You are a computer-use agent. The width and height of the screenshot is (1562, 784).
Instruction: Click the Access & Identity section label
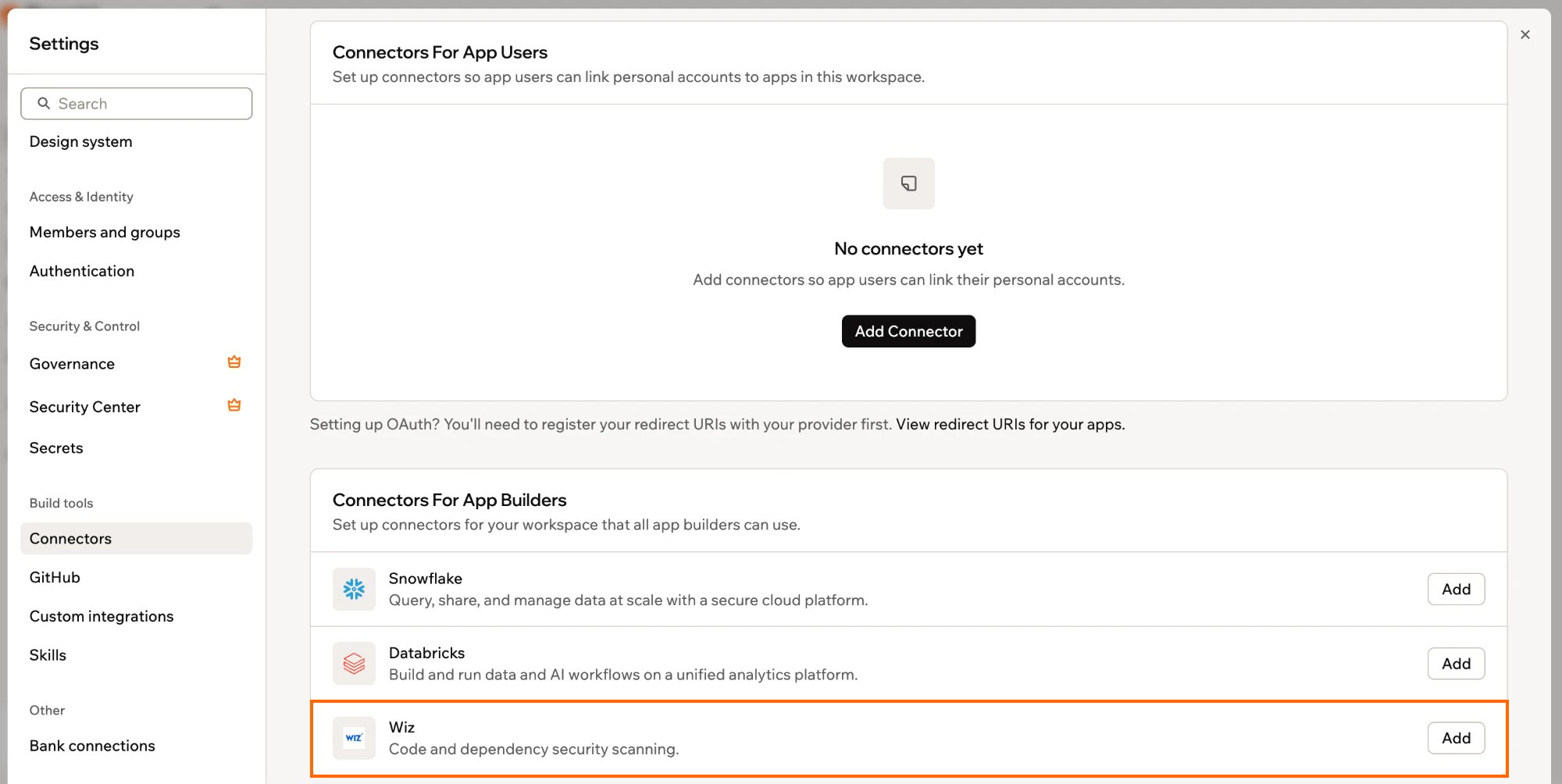[x=81, y=197]
